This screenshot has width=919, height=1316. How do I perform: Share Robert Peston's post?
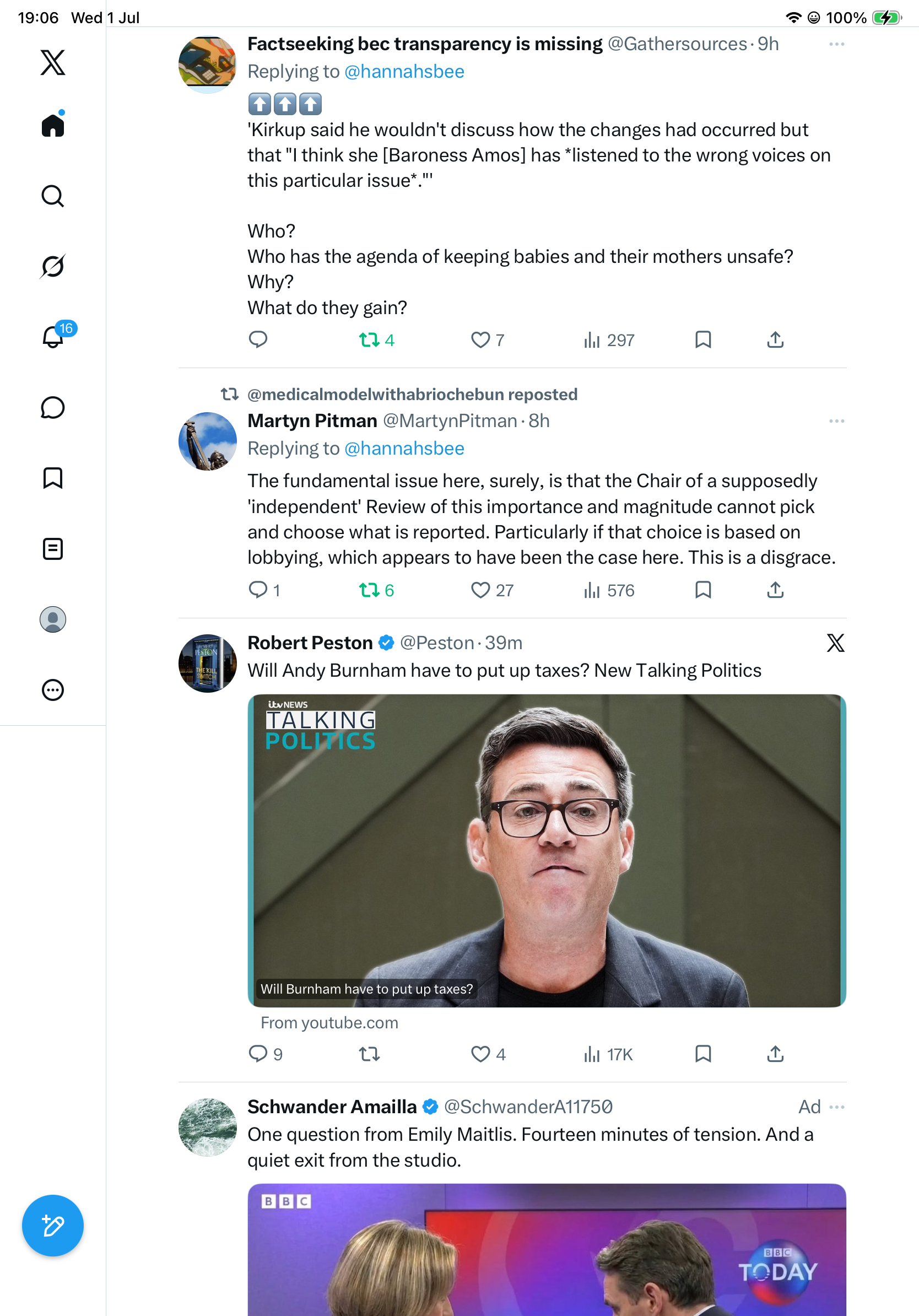775,1054
